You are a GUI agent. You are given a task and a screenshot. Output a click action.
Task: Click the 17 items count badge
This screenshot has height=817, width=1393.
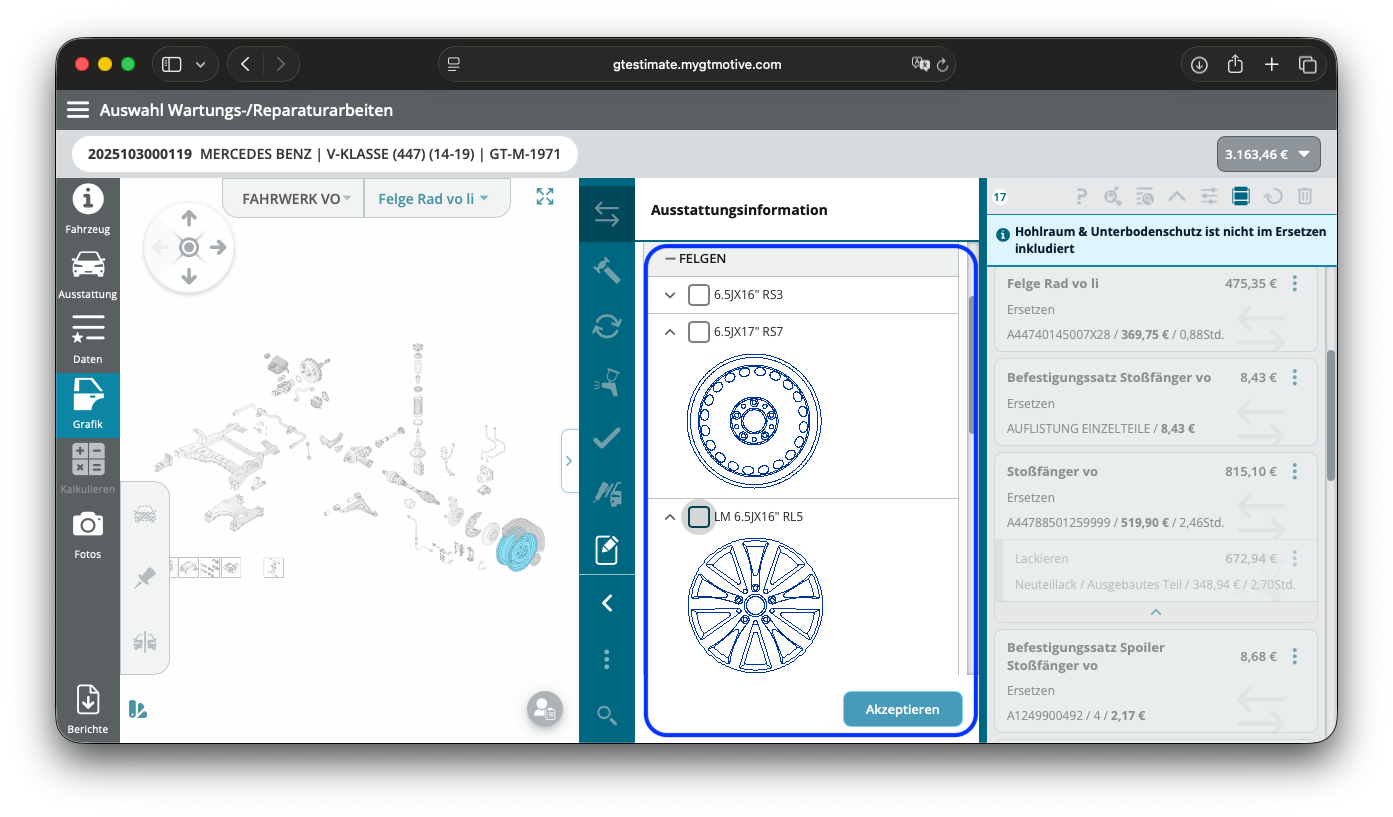[1000, 197]
